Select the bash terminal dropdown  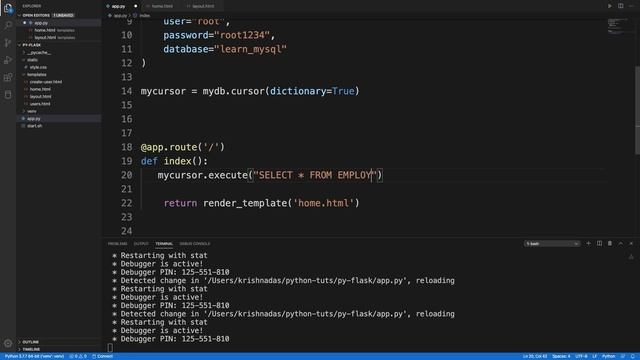552,244
